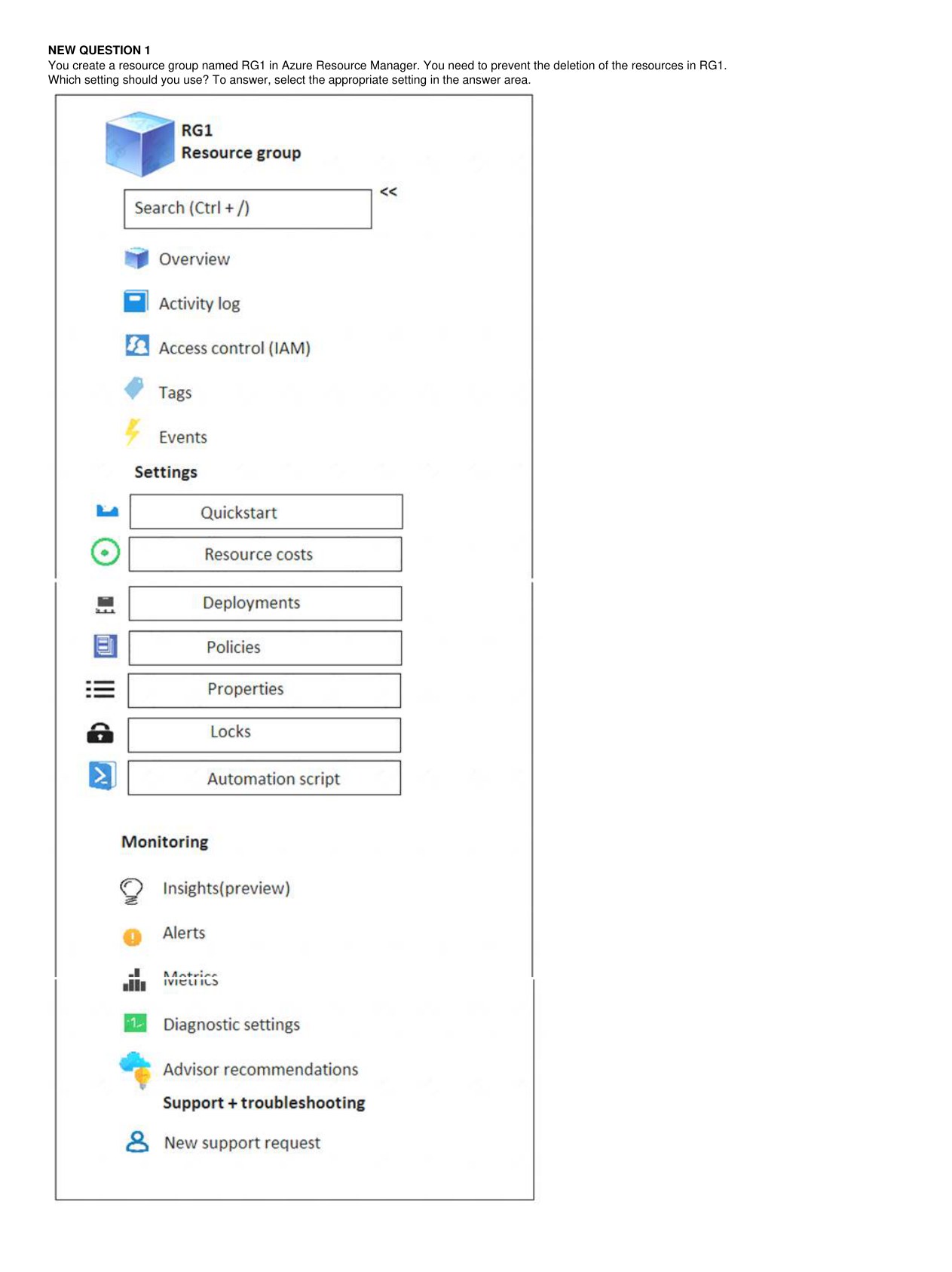Viewport: 952px width, 1272px height.
Task: Click the Events lightning bolt icon
Action: pos(133,432)
